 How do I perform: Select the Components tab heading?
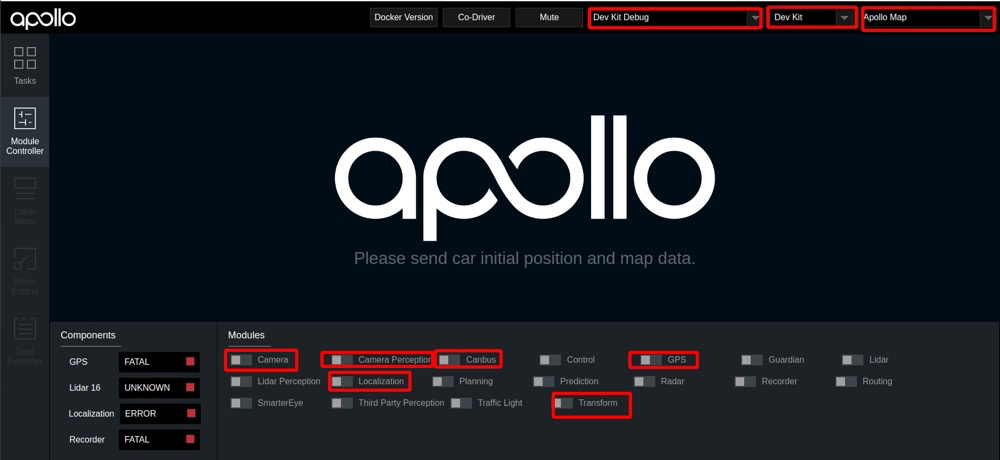[x=88, y=335]
